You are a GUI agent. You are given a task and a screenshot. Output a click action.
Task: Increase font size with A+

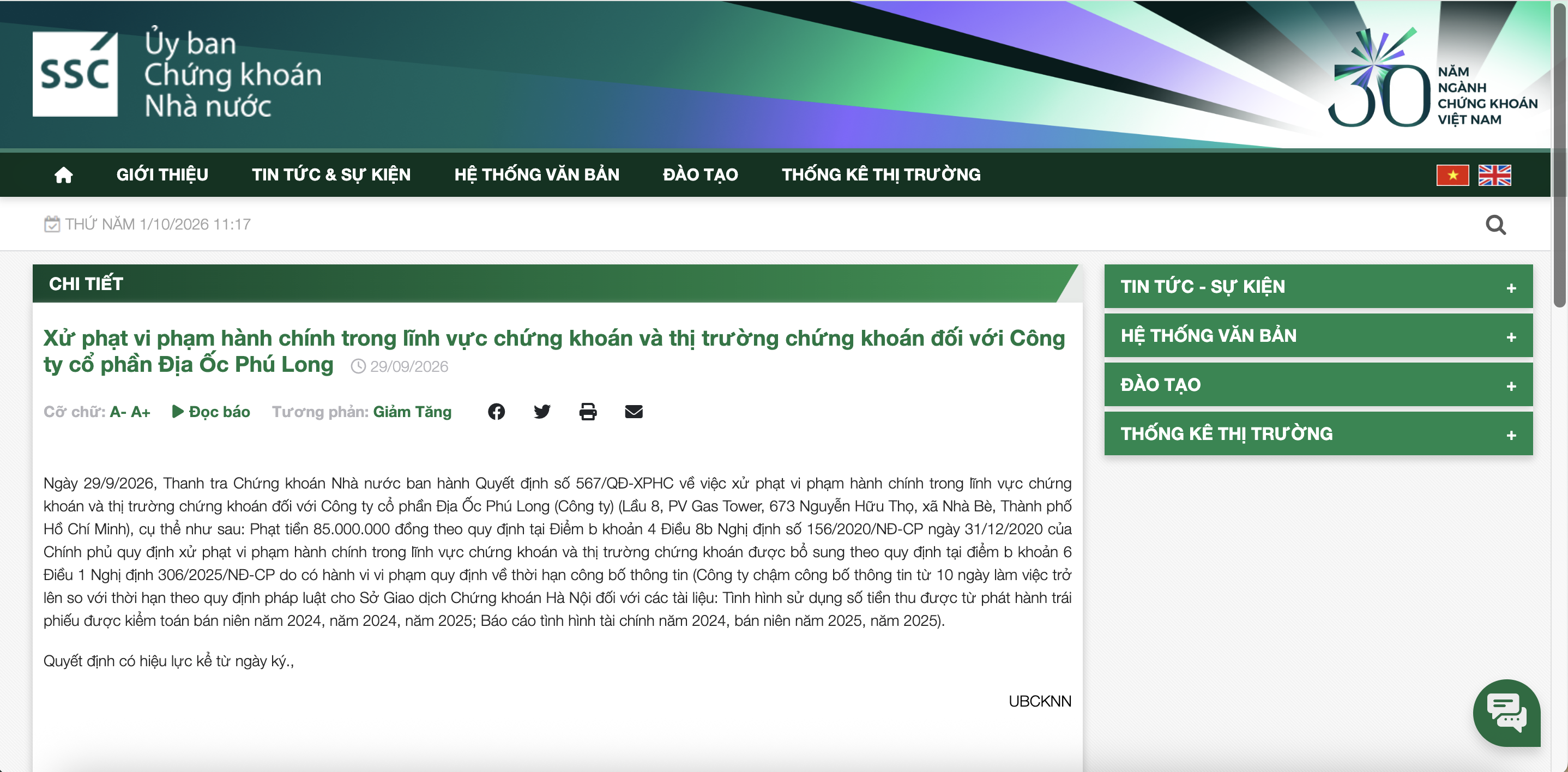(x=141, y=412)
